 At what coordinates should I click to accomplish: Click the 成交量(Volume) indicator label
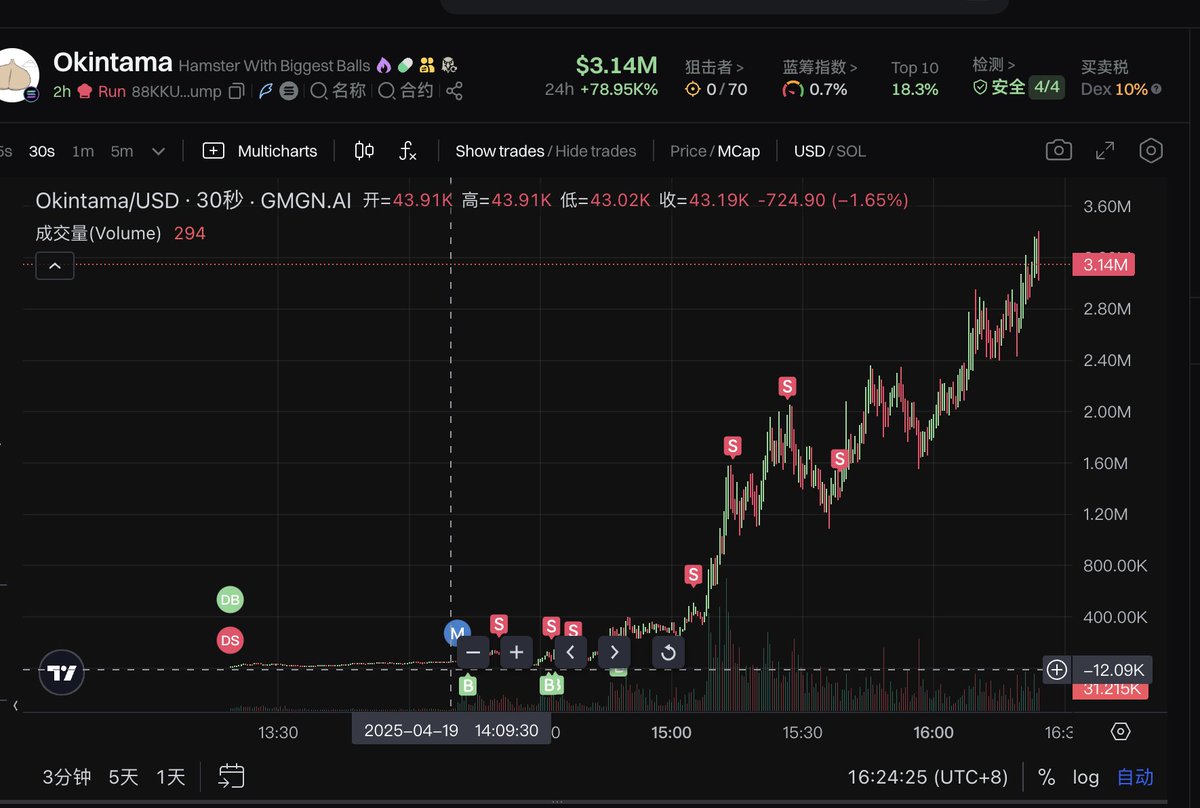point(98,233)
